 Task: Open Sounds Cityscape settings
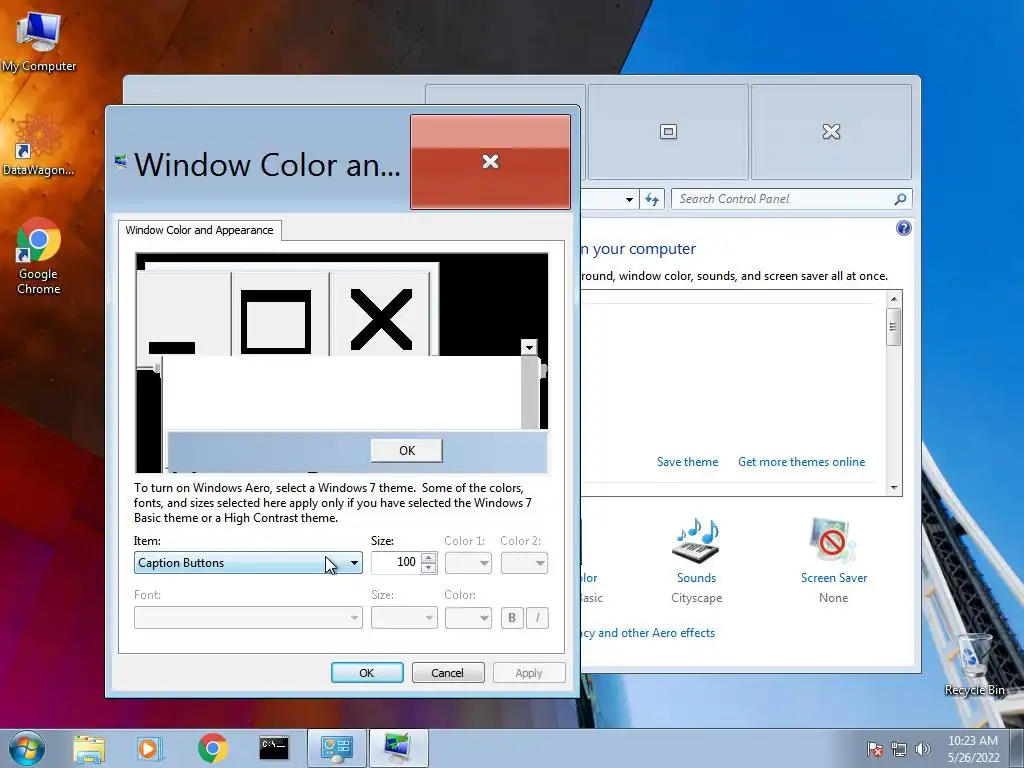696,562
